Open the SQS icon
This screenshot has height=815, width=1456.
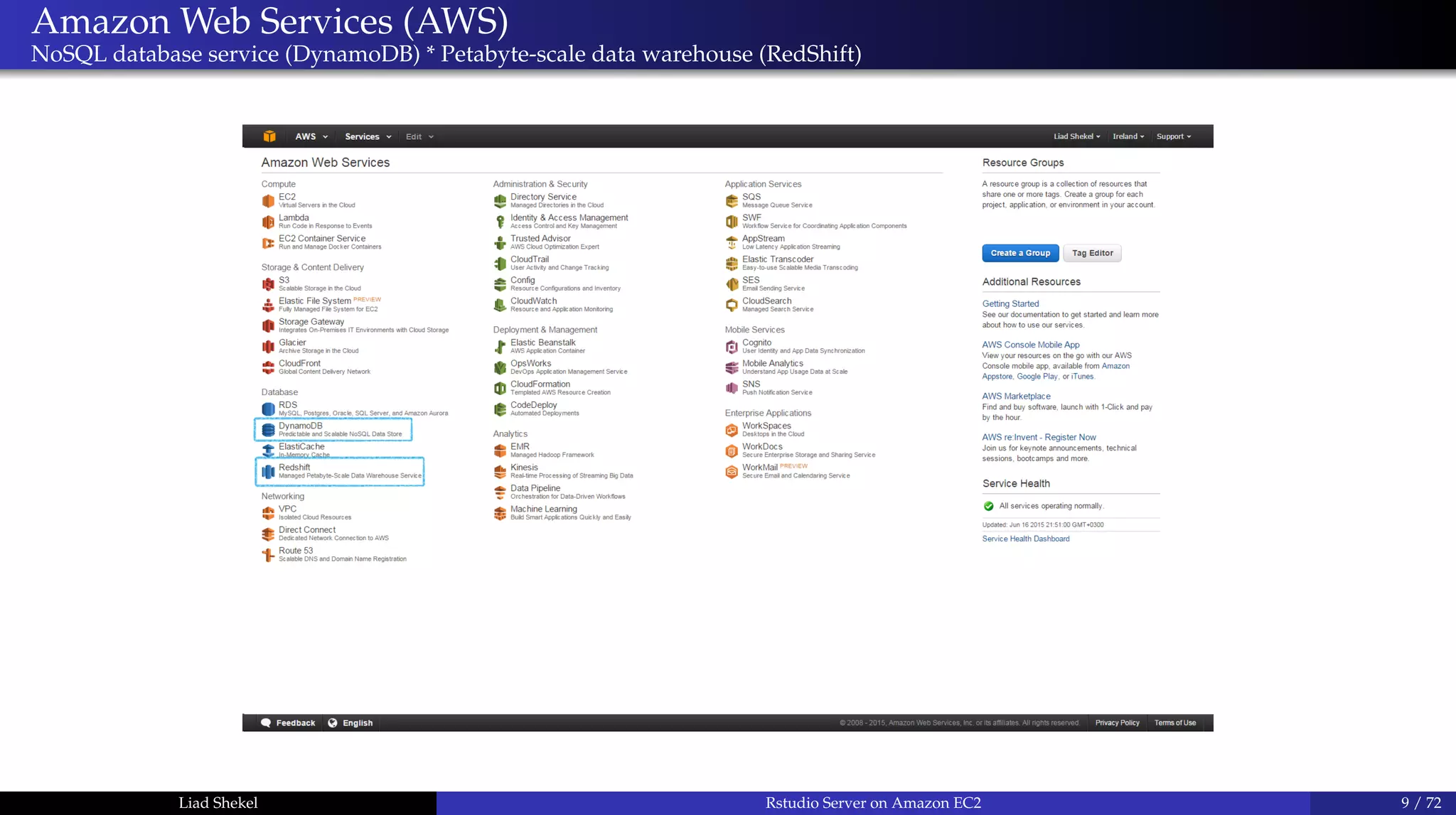732,201
